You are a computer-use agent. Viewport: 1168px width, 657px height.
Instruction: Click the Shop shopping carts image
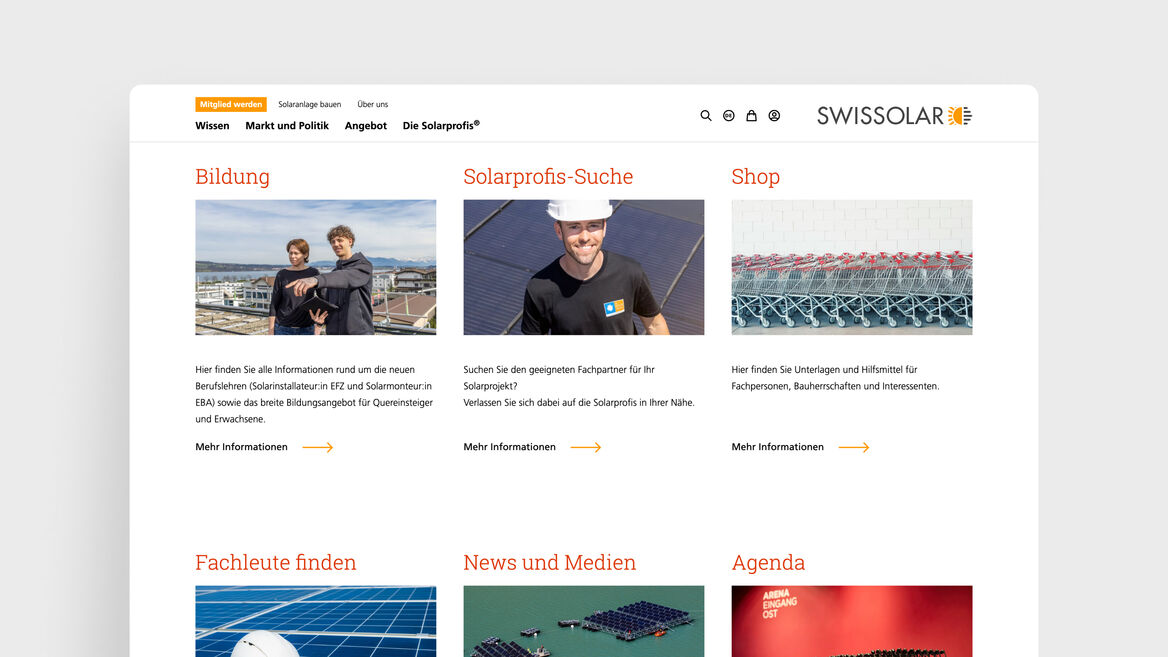click(x=852, y=267)
